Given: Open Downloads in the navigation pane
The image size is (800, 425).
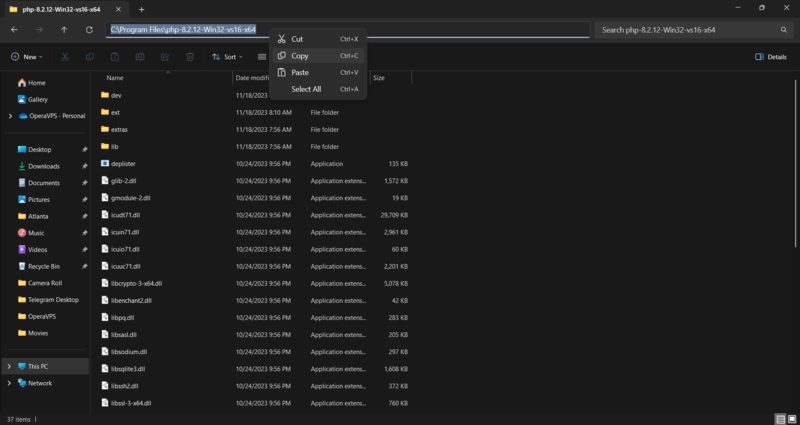Looking at the screenshot, I should [44, 166].
